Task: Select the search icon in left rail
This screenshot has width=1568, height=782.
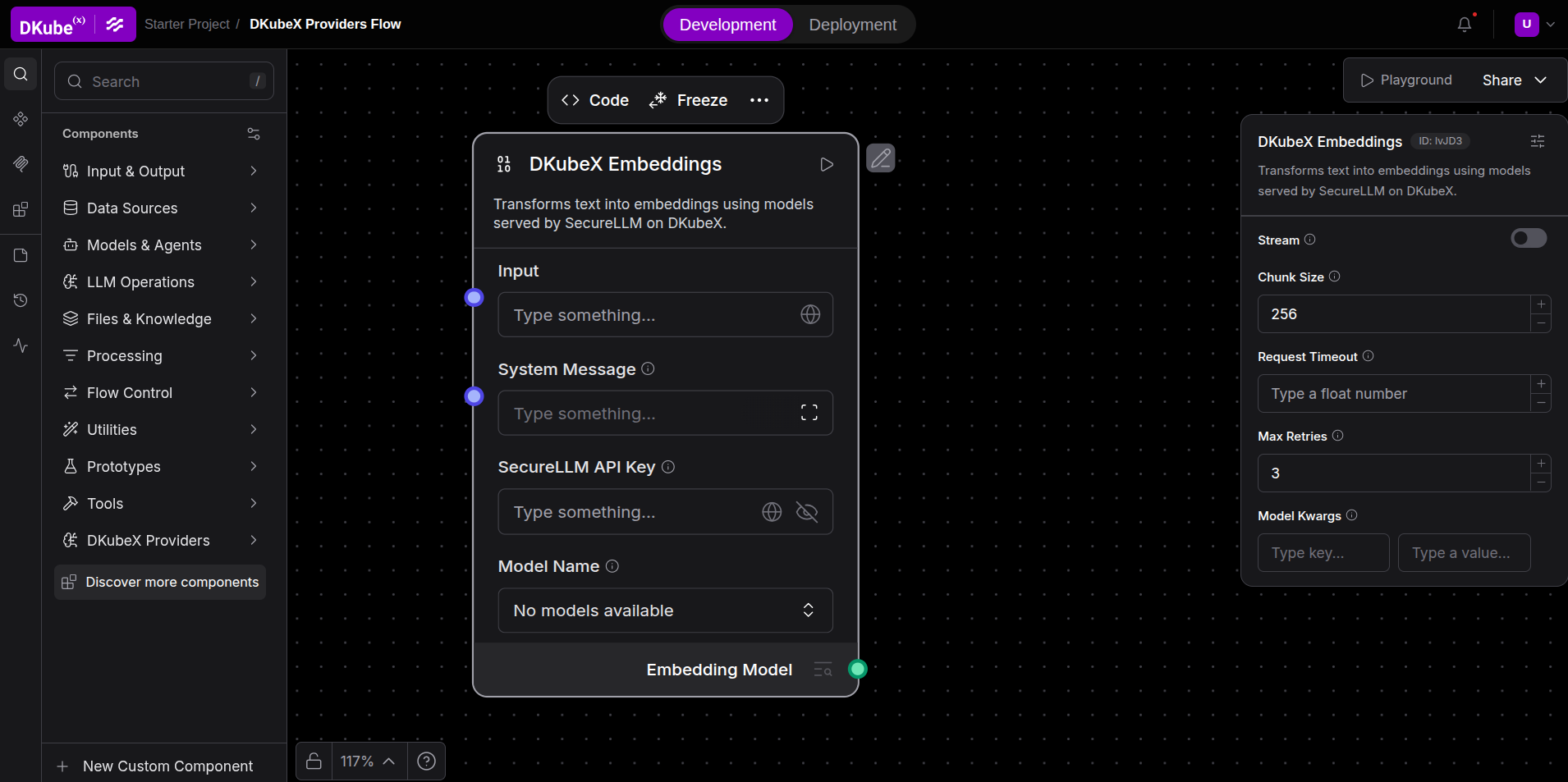Action: [x=21, y=75]
